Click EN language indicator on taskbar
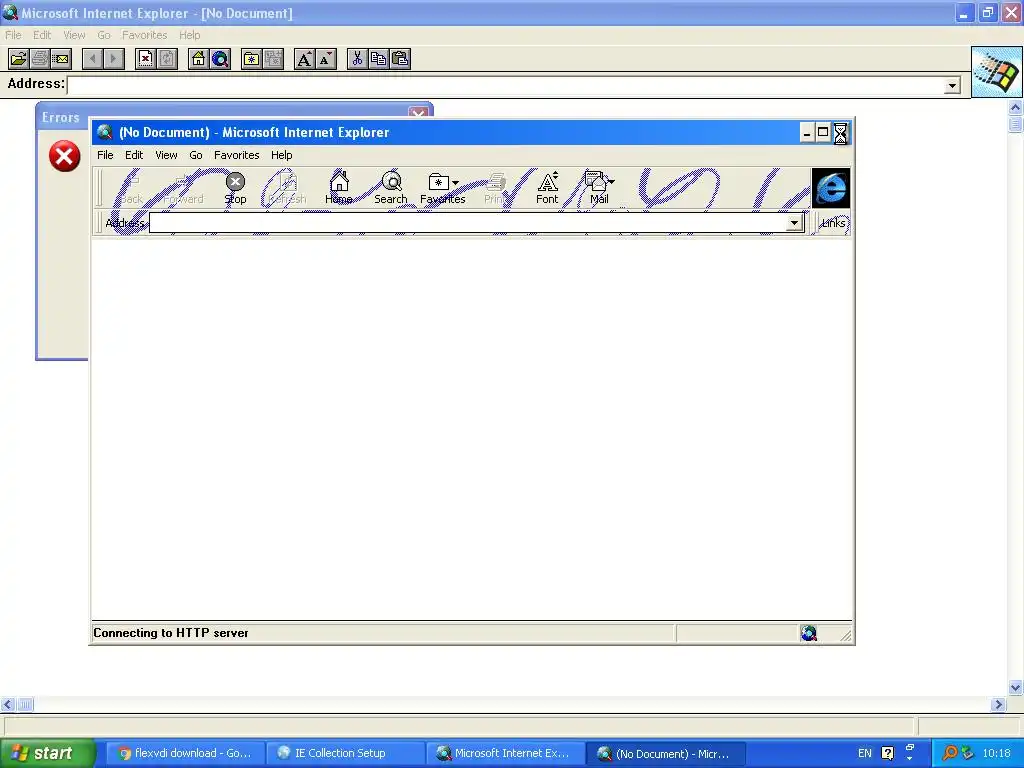The image size is (1024, 768). point(865,753)
